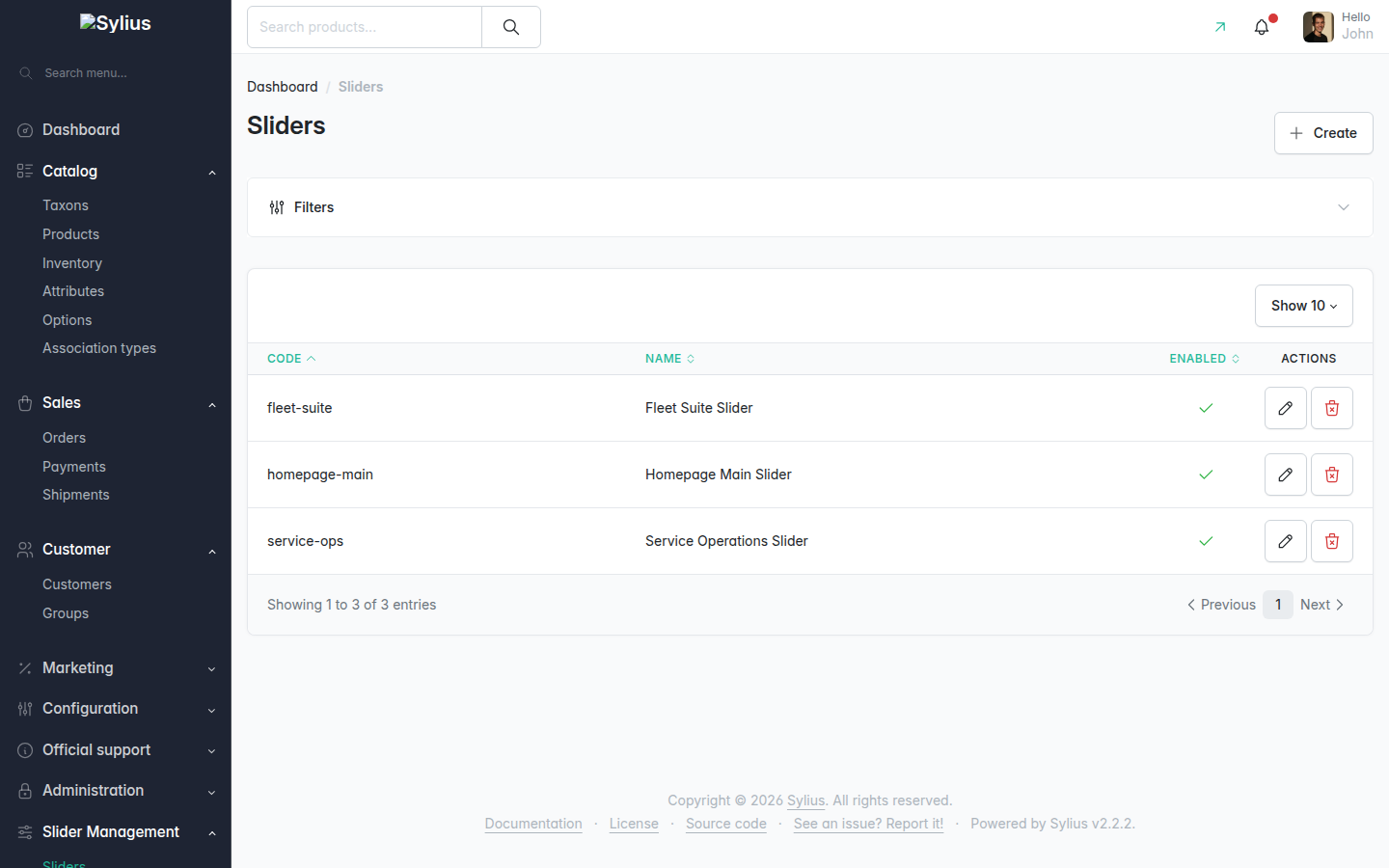1389x868 pixels.
Task: Click the Catalog sidebar icon
Action: [25, 171]
